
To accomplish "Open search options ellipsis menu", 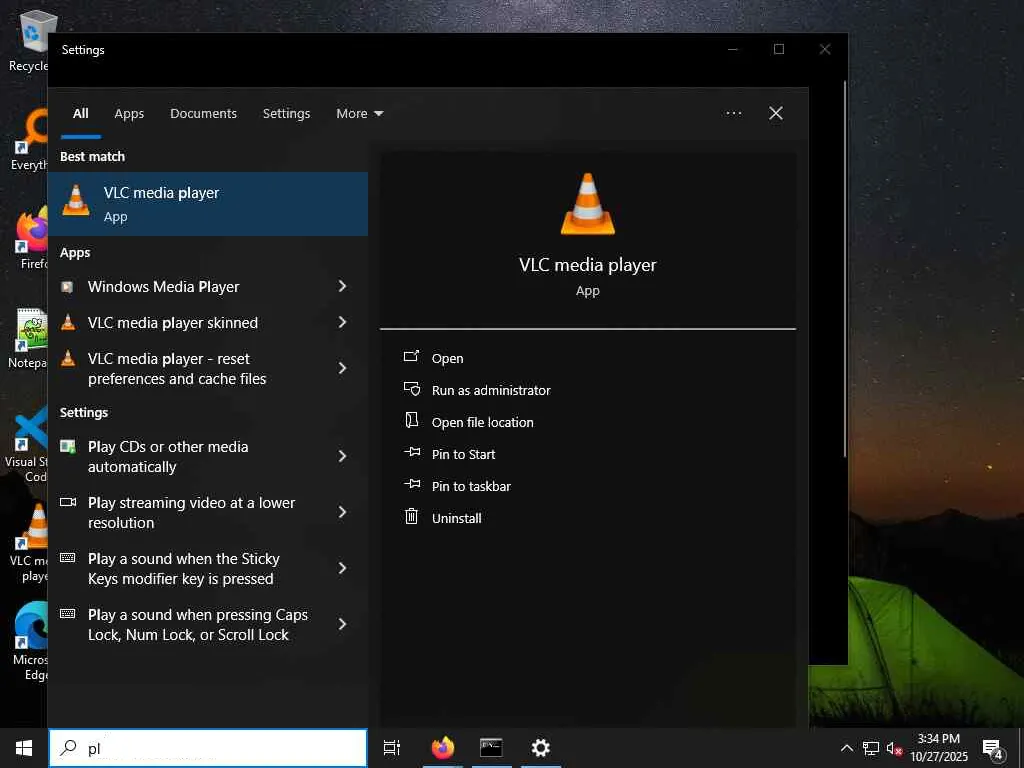I will point(734,114).
